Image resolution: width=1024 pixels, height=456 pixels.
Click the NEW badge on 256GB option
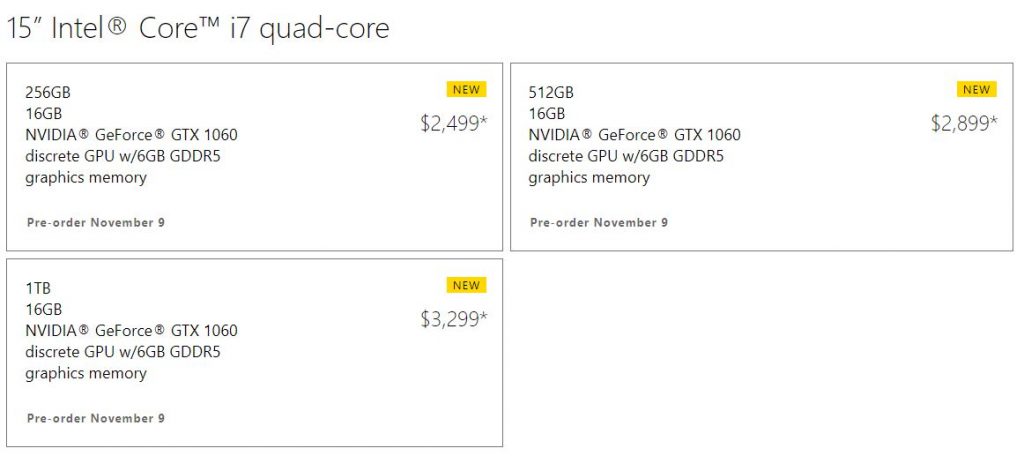coord(467,89)
